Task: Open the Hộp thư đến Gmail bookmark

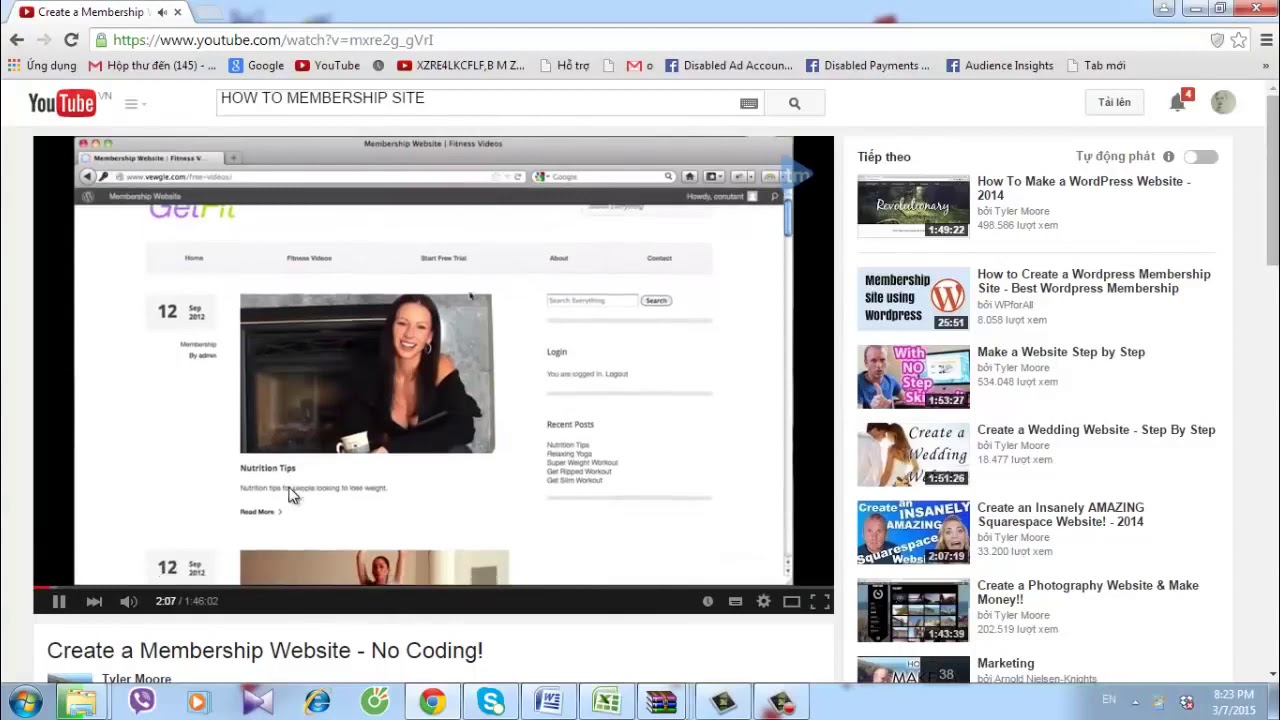Action: coord(152,66)
